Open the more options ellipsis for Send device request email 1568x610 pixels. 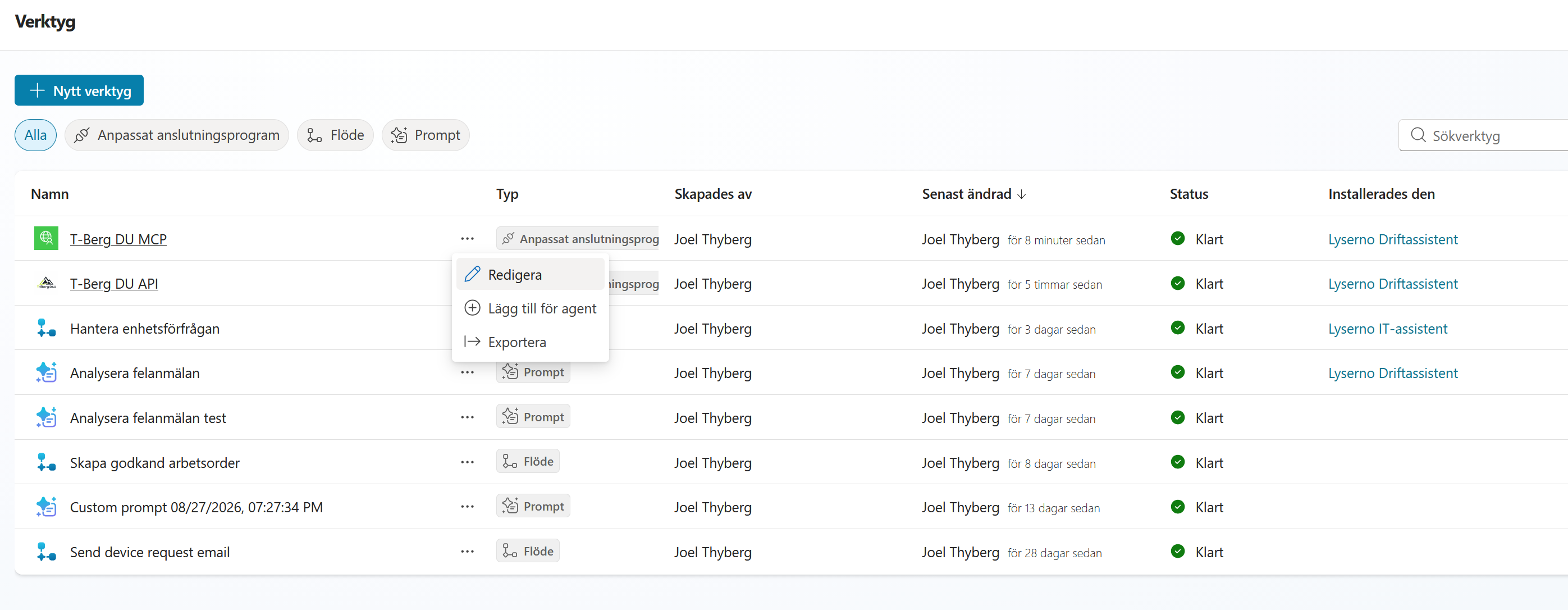[x=468, y=552]
